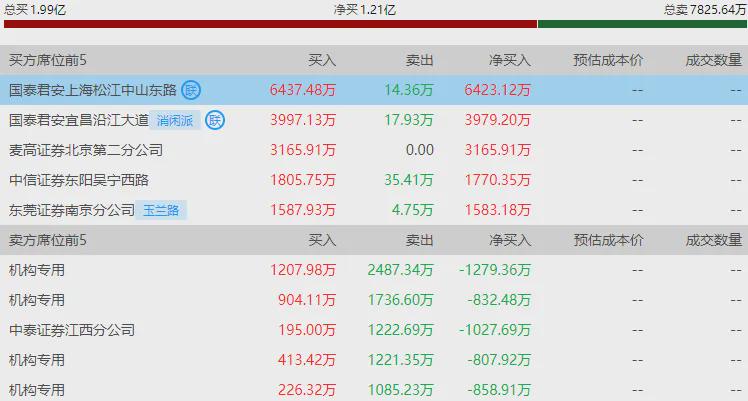Screen dimensions: 748x401
Task: Click buy value 6437.48万
Action: 303,90
